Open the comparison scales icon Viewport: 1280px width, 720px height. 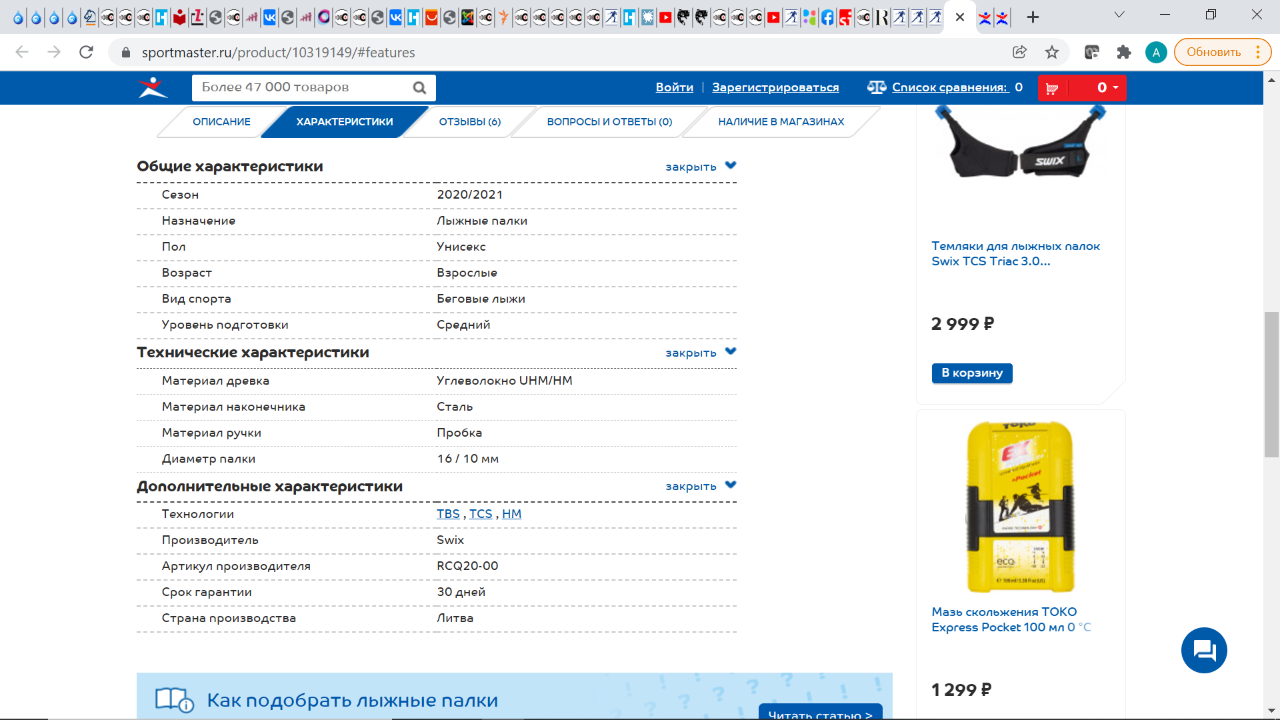tap(876, 88)
